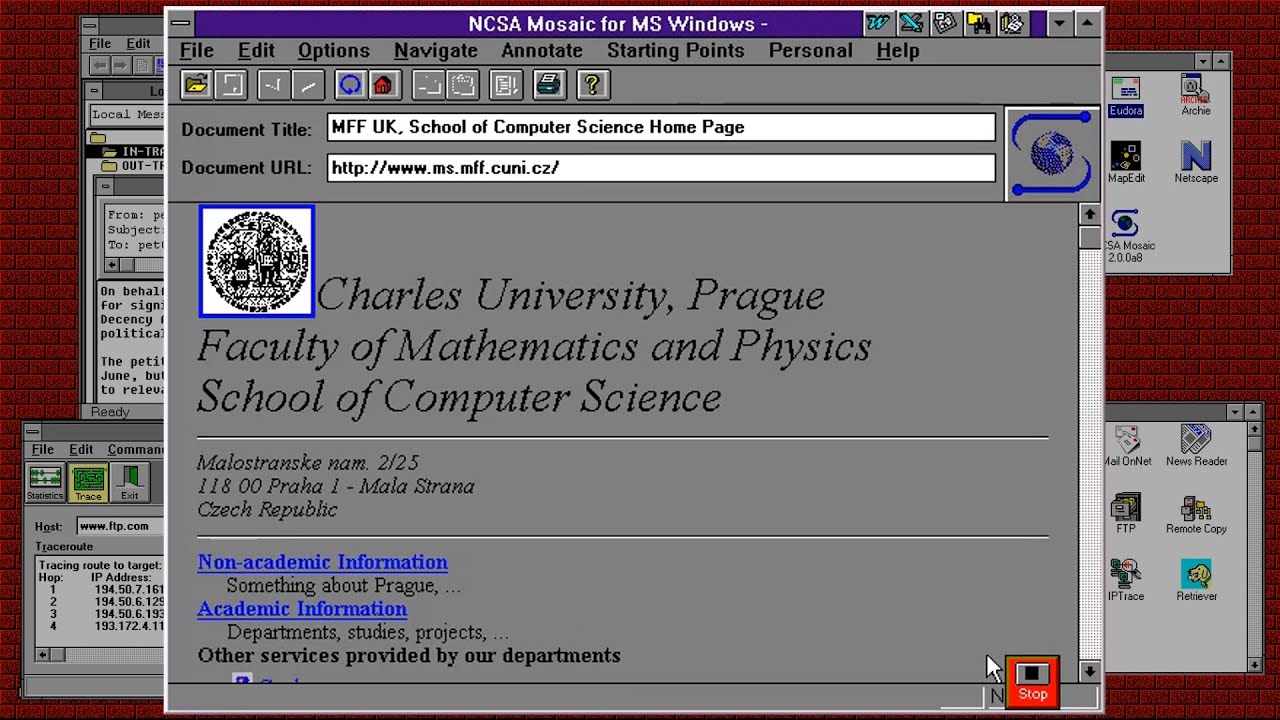The width and height of the screenshot is (1280, 720).
Task: Click the Document Title field
Action: click(x=661, y=127)
